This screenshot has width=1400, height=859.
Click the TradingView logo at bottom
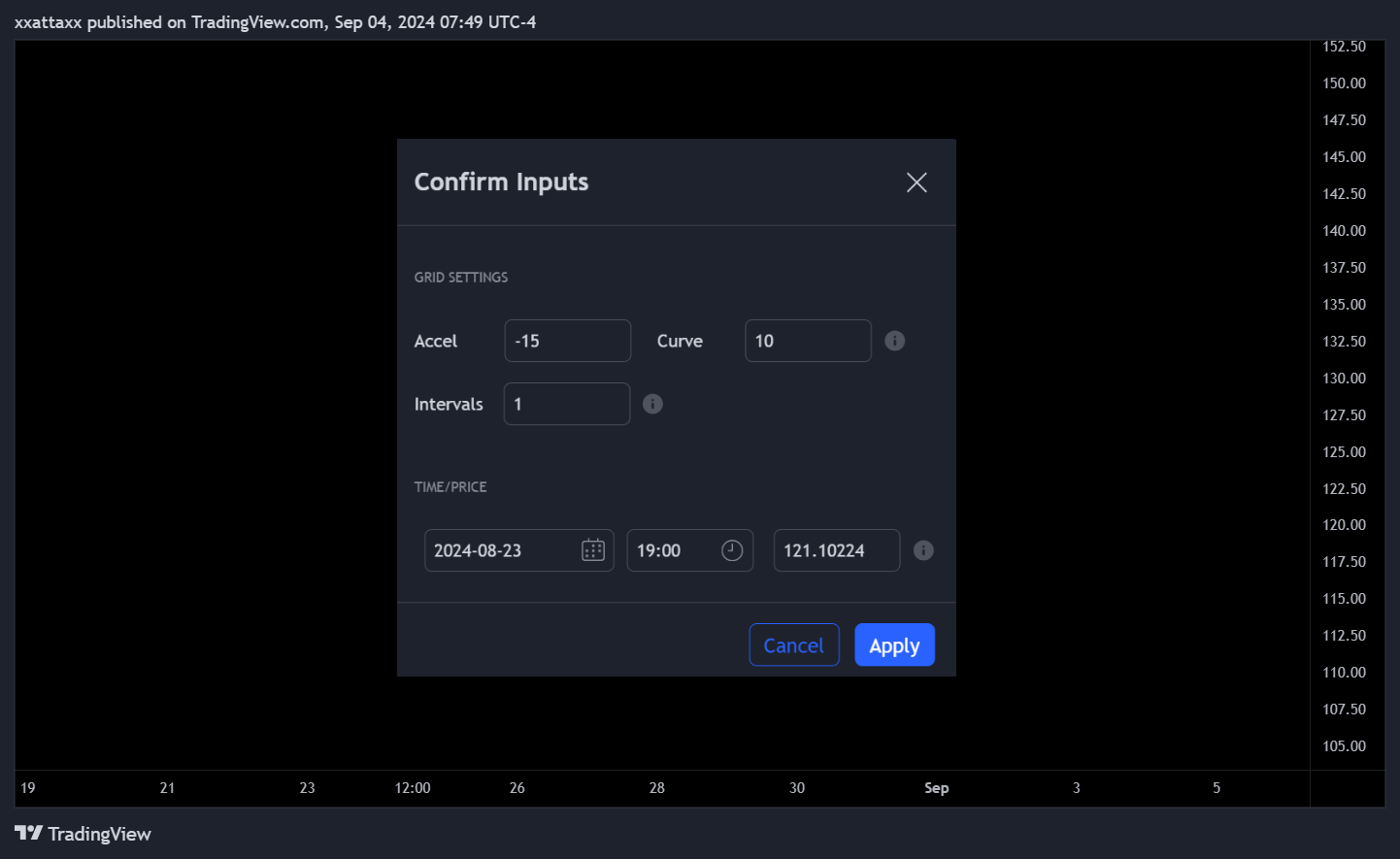83,834
